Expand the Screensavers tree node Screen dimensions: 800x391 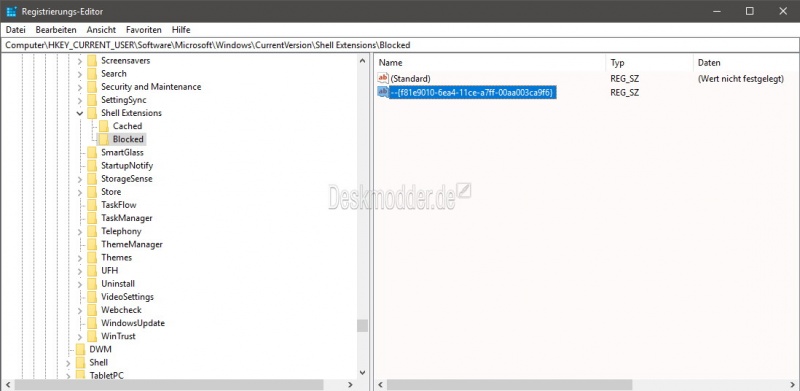[x=80, y=60]
